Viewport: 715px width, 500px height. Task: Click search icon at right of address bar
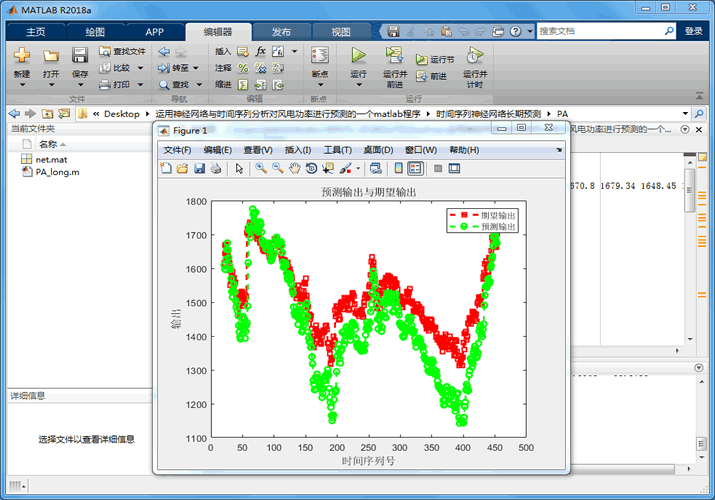tap(699, 114)
